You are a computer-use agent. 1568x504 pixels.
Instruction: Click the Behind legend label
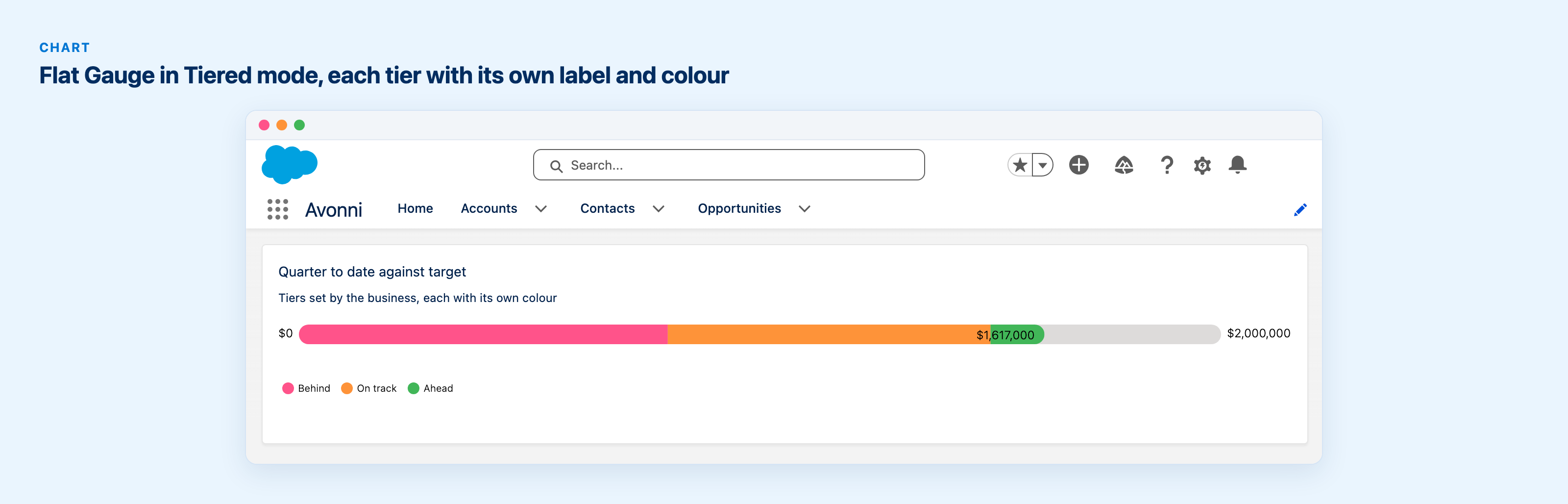(314, 388)
